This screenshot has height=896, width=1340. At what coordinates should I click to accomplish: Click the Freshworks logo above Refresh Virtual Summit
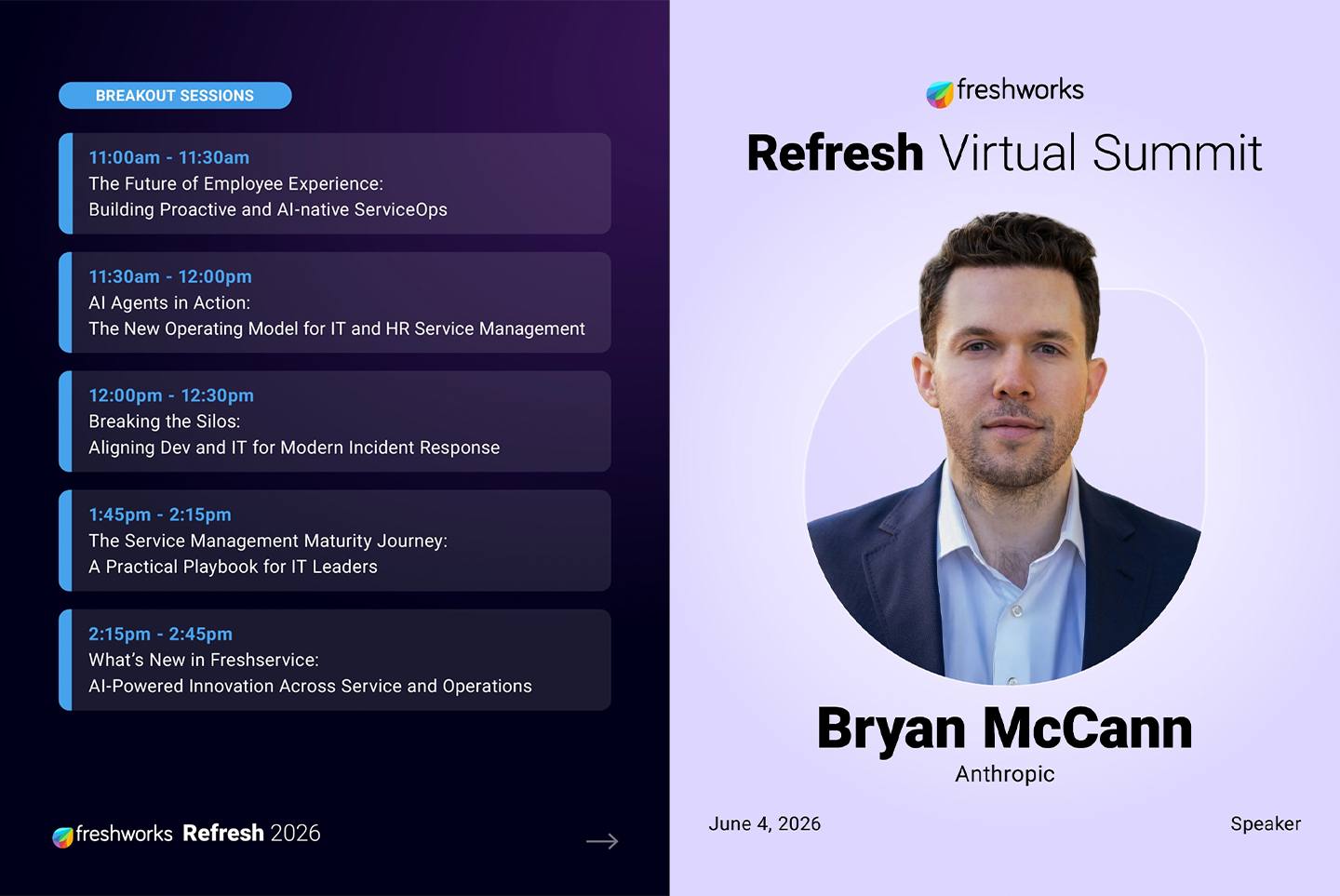click(1005, 91)
